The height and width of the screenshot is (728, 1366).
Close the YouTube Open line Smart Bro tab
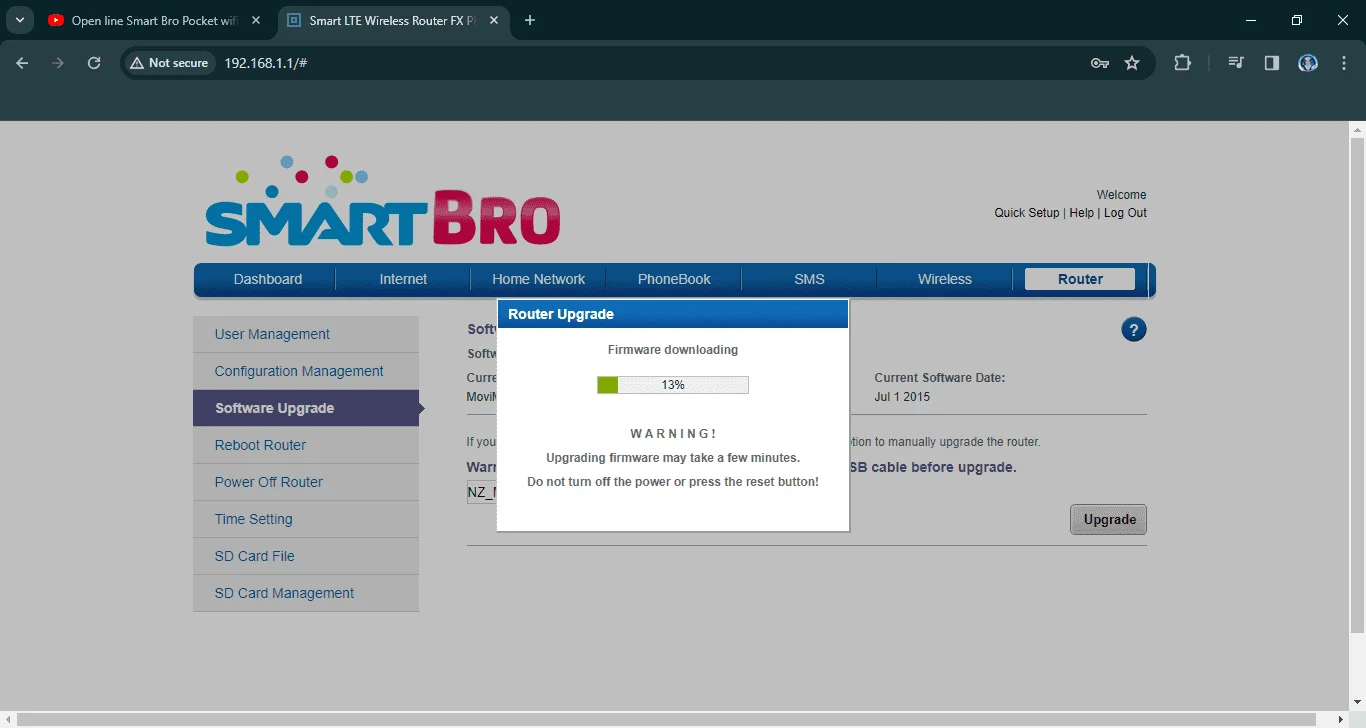(x=255, y=20)
